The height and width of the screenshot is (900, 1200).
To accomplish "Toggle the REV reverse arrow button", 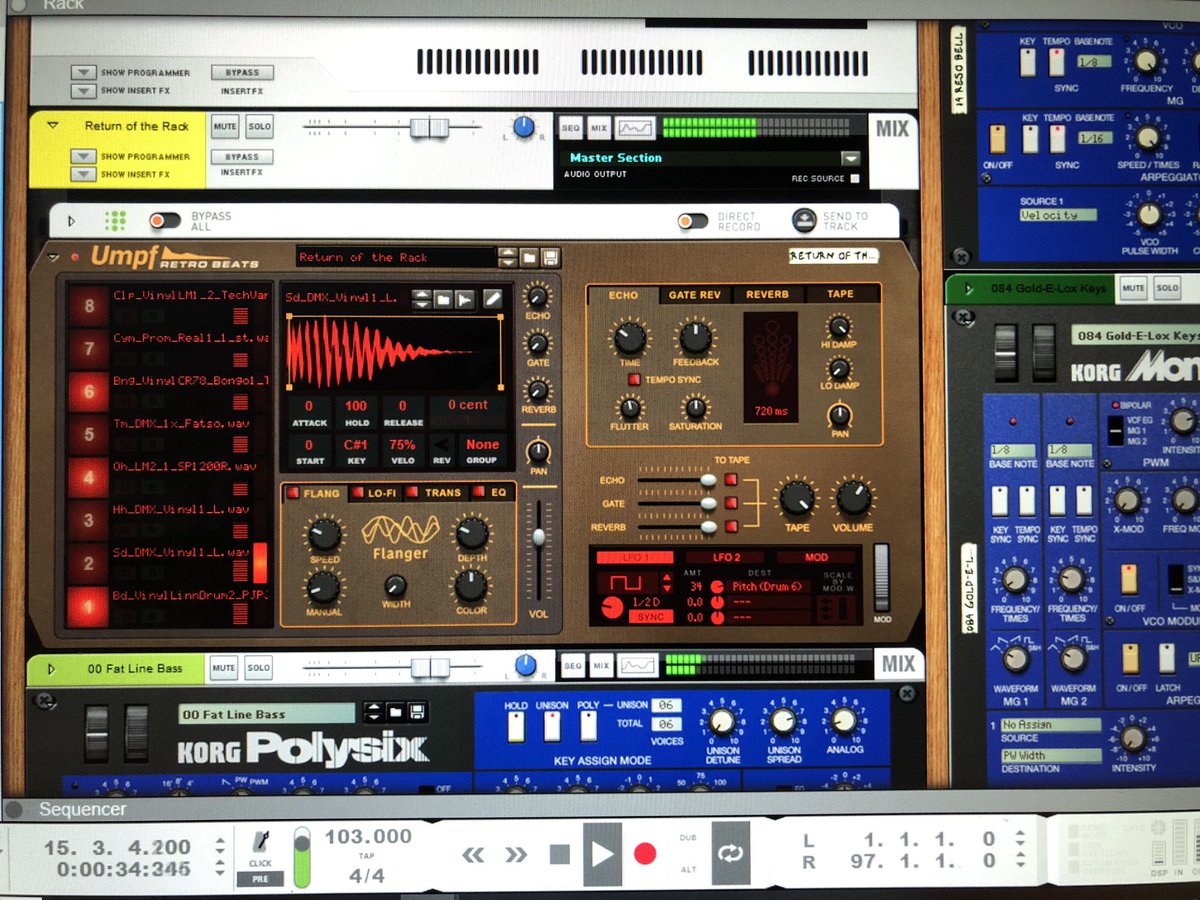I will (441, 450).
